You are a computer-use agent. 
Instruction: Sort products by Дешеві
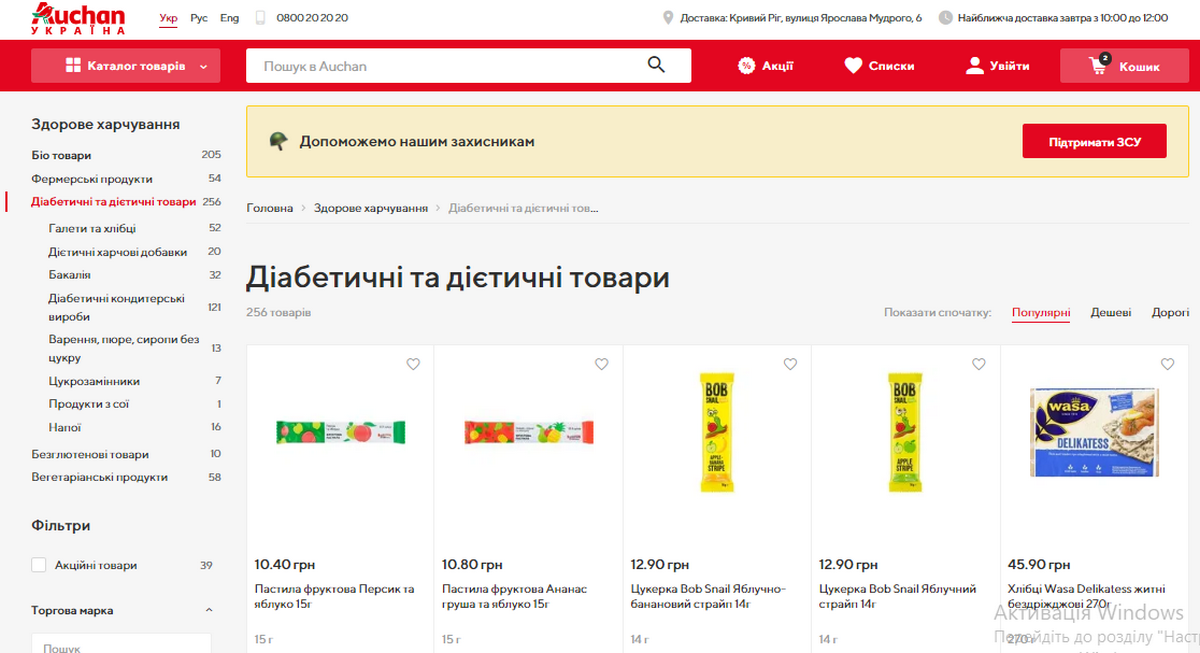(x=1110, y=313)
